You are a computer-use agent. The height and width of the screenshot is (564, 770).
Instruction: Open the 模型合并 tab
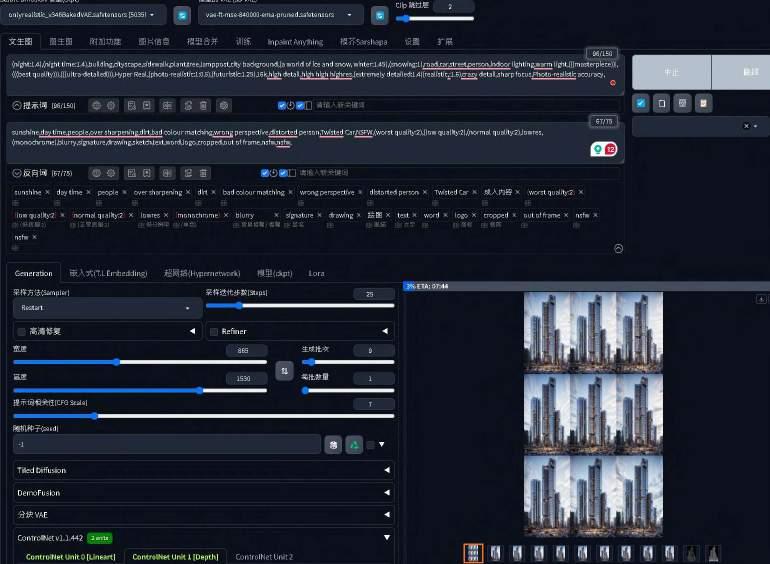click(202, 42)
